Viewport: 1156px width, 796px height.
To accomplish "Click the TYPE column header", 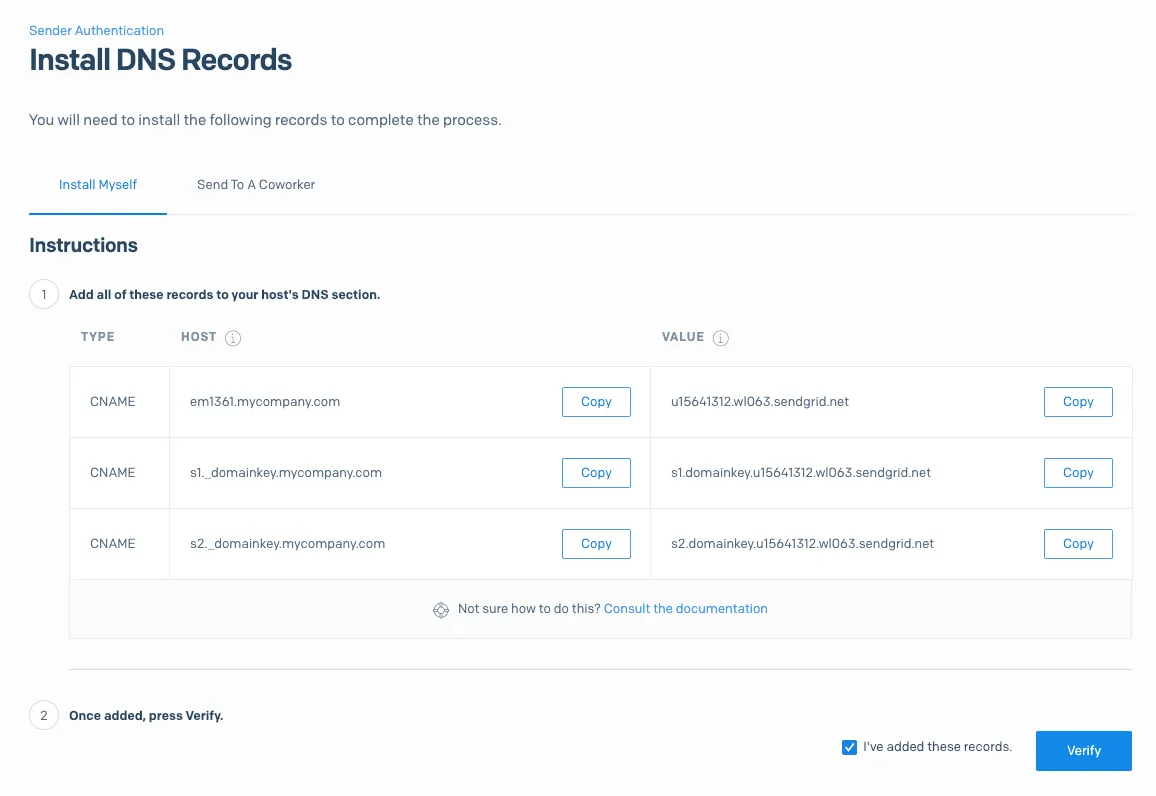I will click(x=97, y=337).
